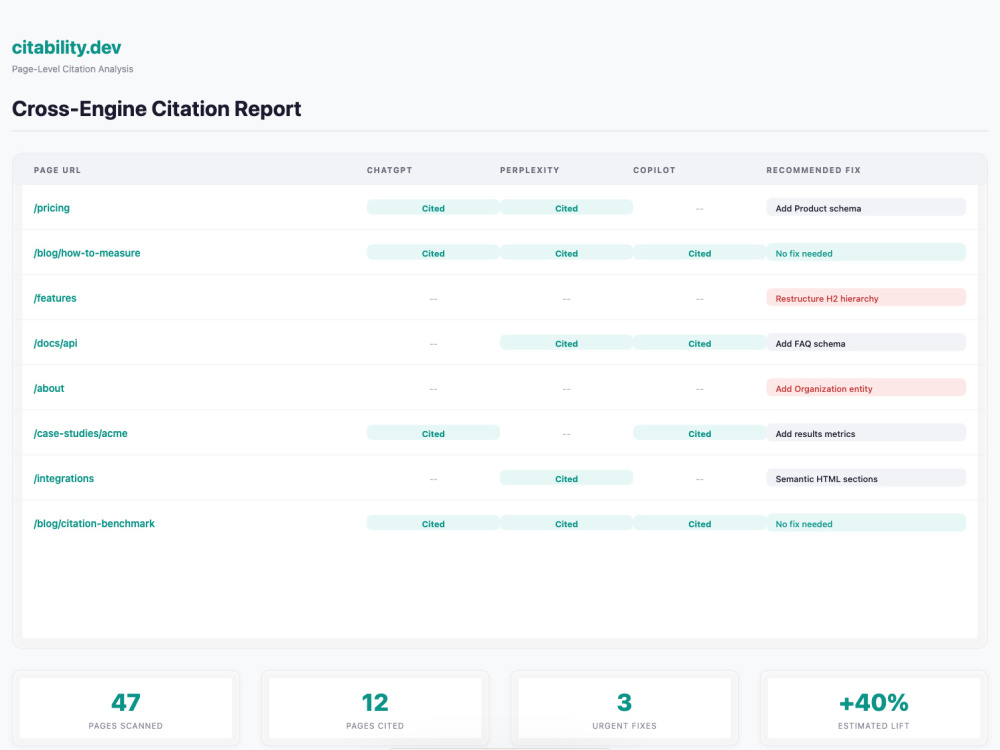The image size is (1000, 750).
Task: Click ChatGPT Cited badge in /blog/citation-benchmark row
Action: click(433, 524)
